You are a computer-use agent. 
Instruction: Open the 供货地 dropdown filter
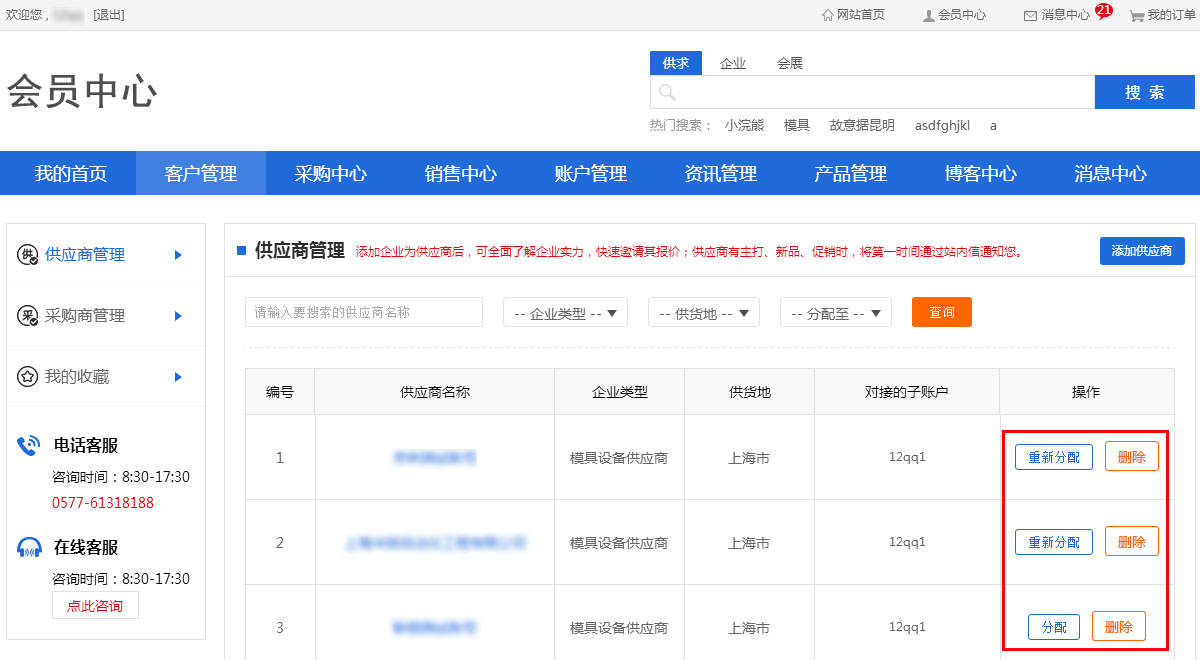[704, 313]
